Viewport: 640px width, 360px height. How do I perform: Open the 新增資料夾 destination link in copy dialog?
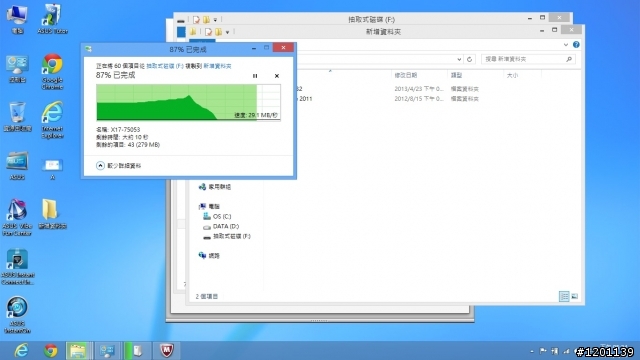click(217, 66)
